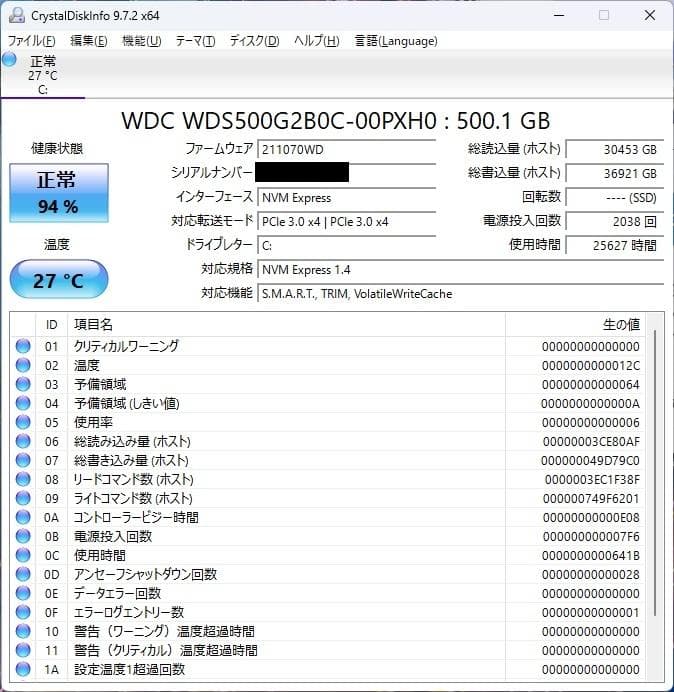674x692 pixels.
Task: Open the テーマ(T) menu
Action: 196,41
